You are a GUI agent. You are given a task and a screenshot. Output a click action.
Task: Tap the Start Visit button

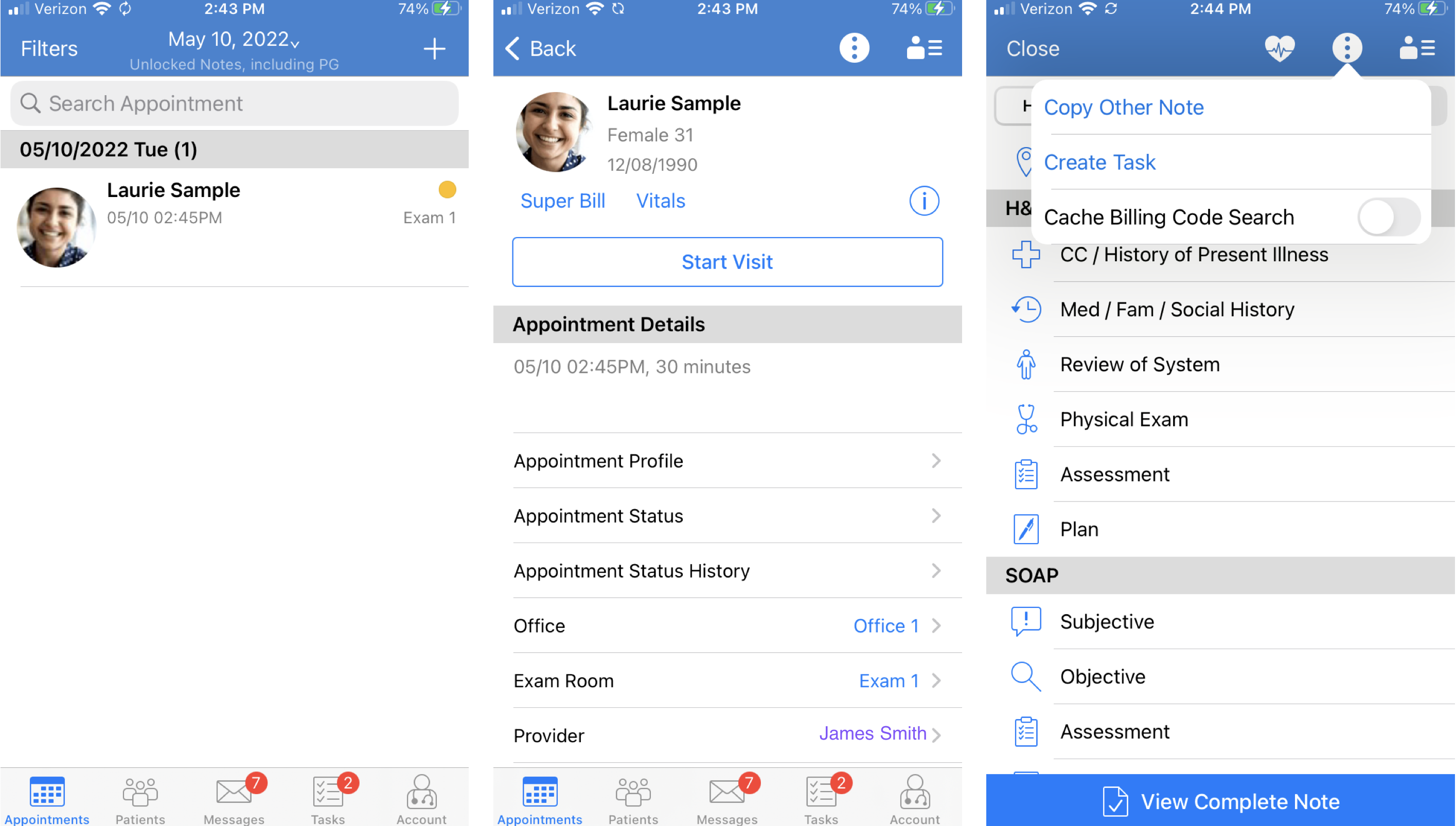pyautogui.click(x=727, y=261)
